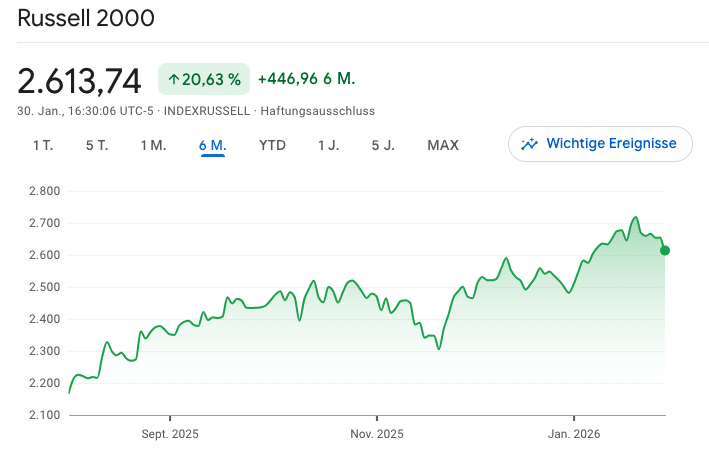Click the 2.800 y-axis label
The height and width of the screenshot is (450, 709).
(x=45, y=191)
